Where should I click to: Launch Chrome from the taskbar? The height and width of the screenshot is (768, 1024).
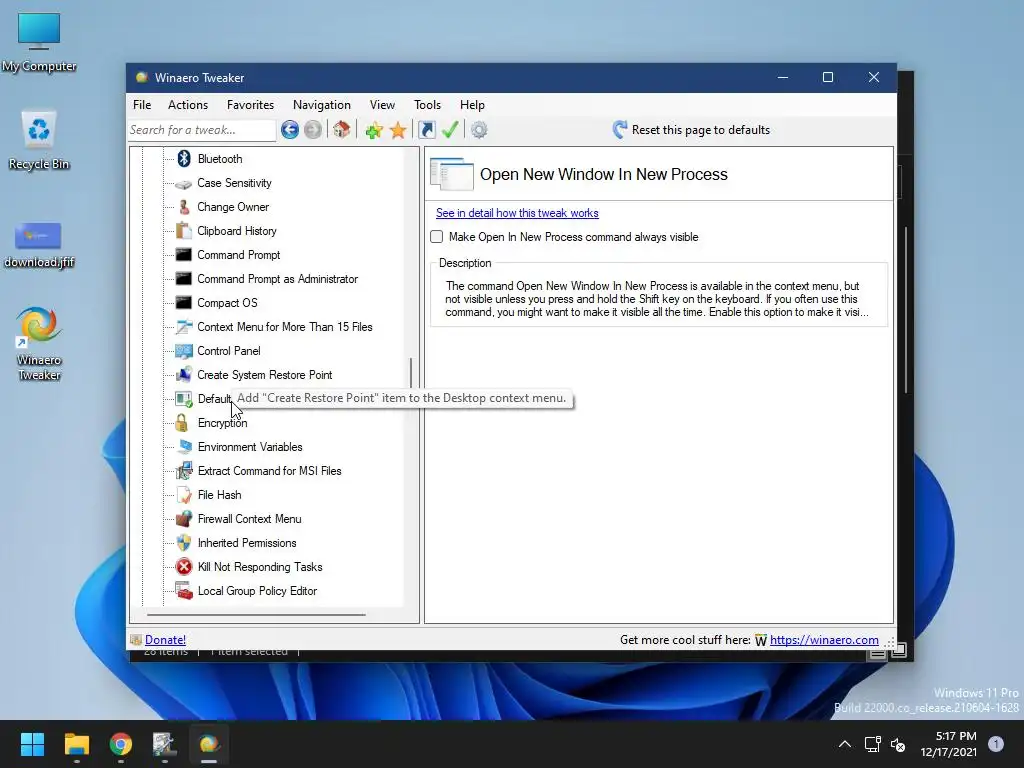coord(121,744)
